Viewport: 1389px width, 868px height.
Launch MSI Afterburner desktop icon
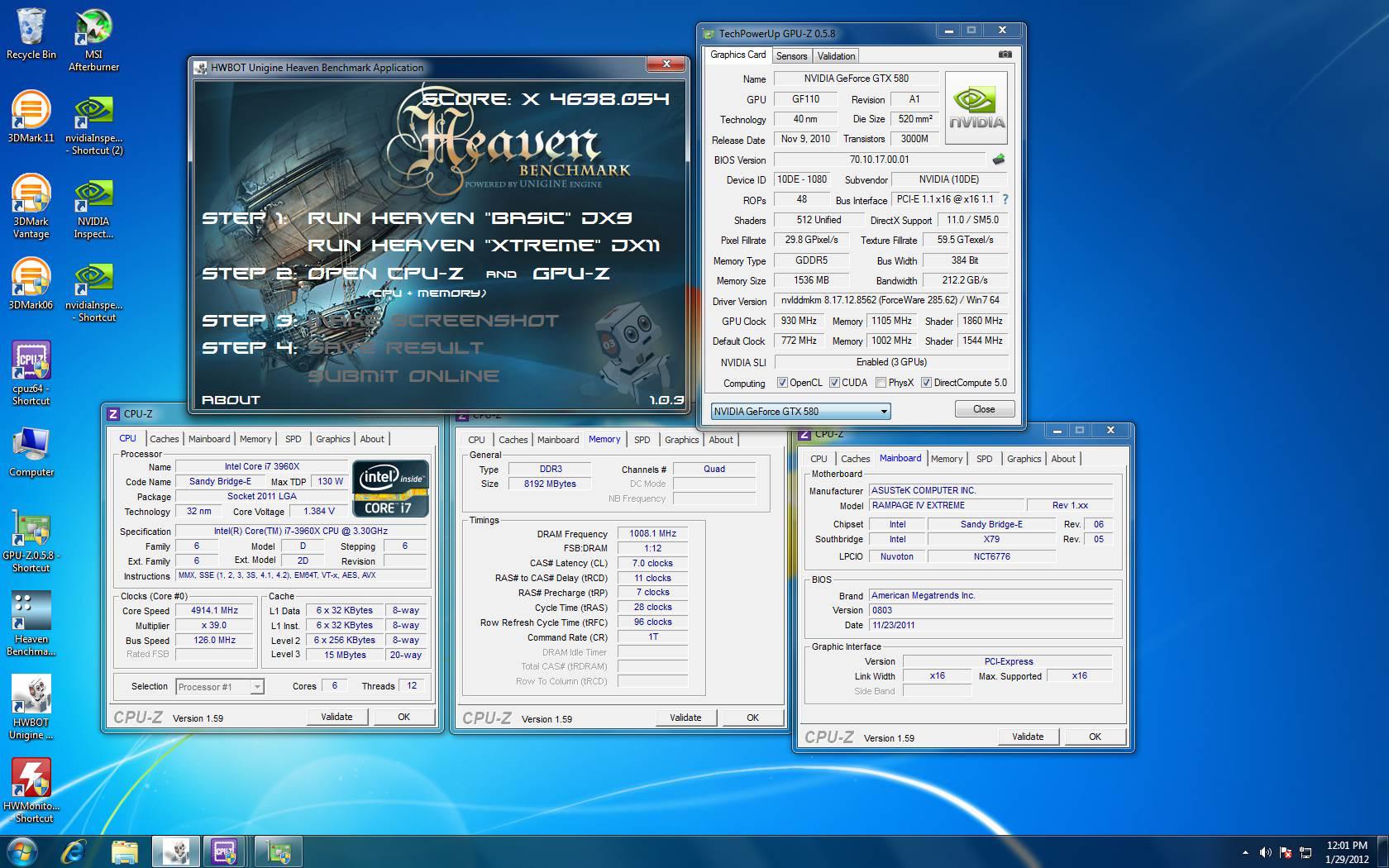tap(93, 40)
